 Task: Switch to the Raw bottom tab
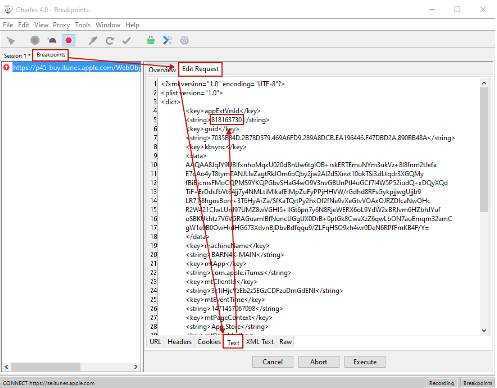pos(286,342)
